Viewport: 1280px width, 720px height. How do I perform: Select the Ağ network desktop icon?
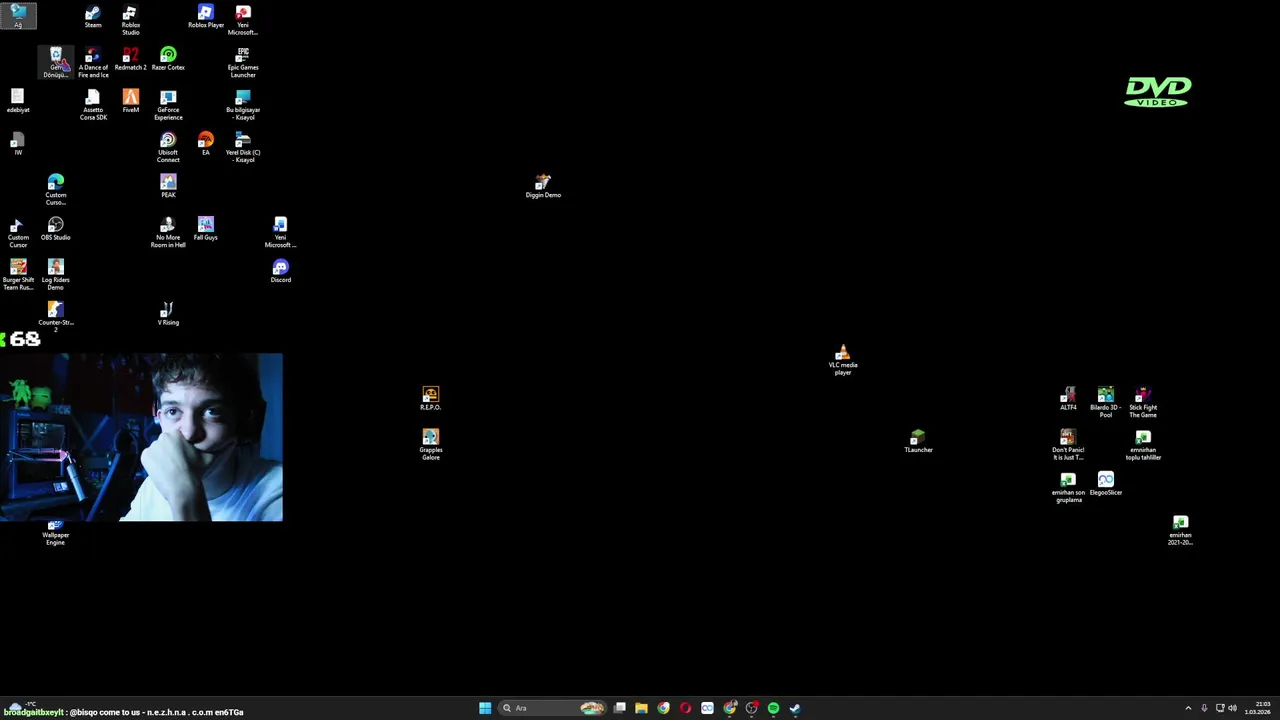coord(18,16)
